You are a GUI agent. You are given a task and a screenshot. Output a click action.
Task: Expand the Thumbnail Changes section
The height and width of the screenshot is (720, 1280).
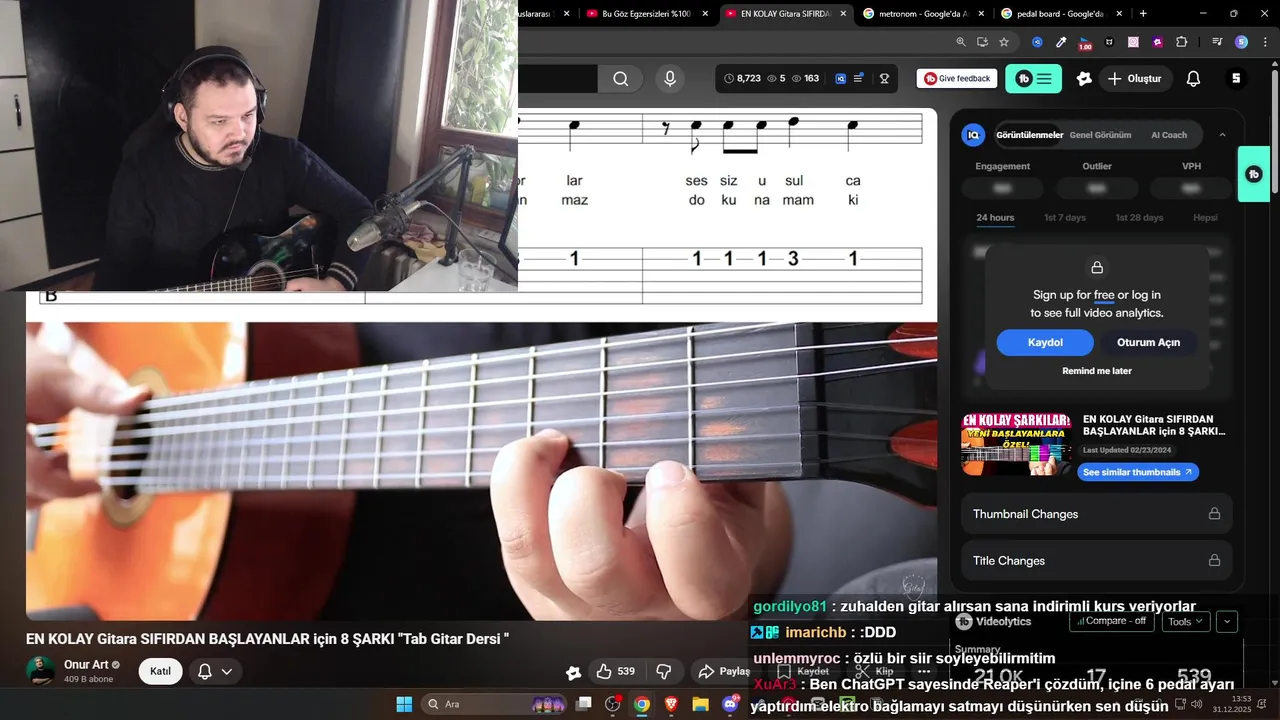(x=1097, y=514)
